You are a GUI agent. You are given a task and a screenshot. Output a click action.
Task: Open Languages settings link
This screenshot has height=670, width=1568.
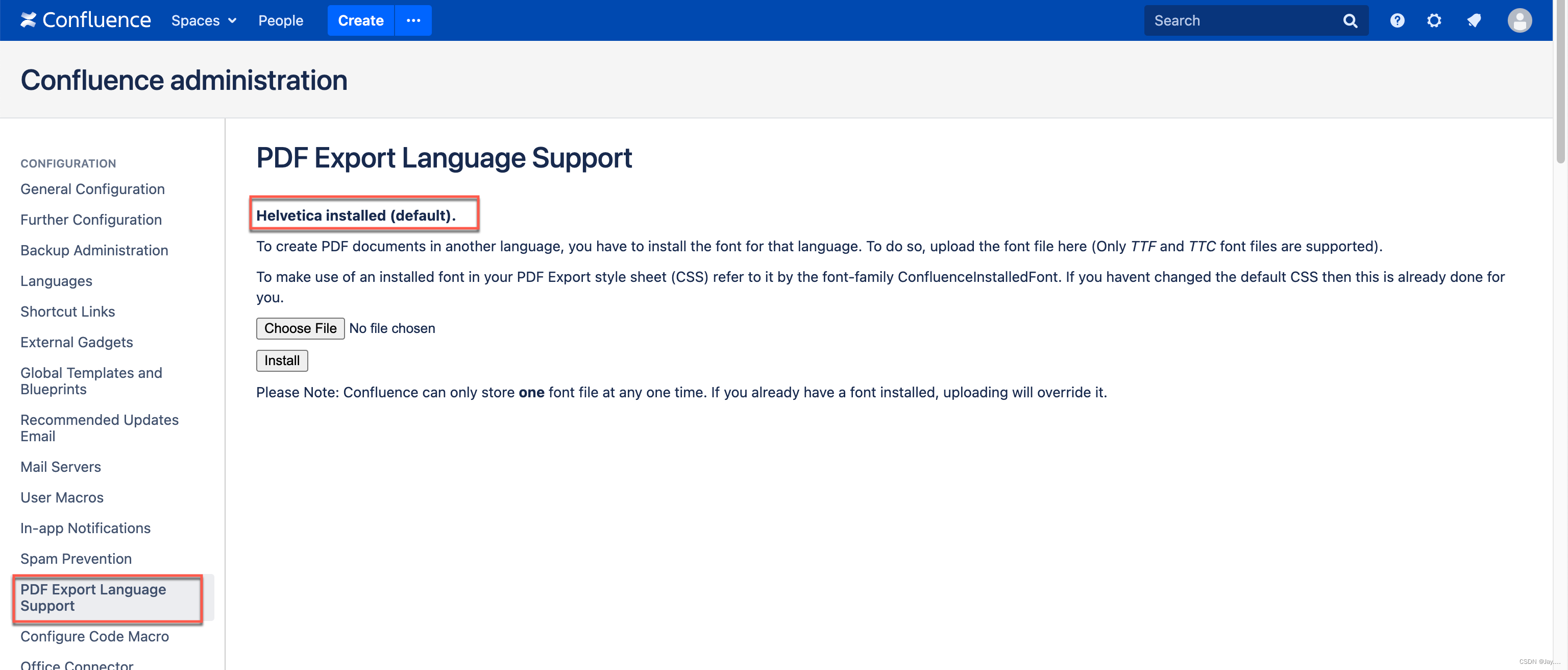56,281
